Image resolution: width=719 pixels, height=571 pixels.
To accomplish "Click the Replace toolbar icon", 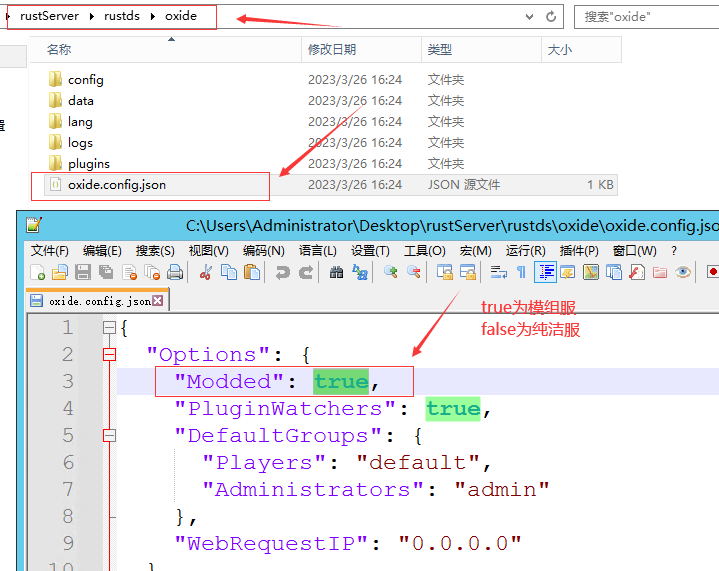I will [360, 272].
